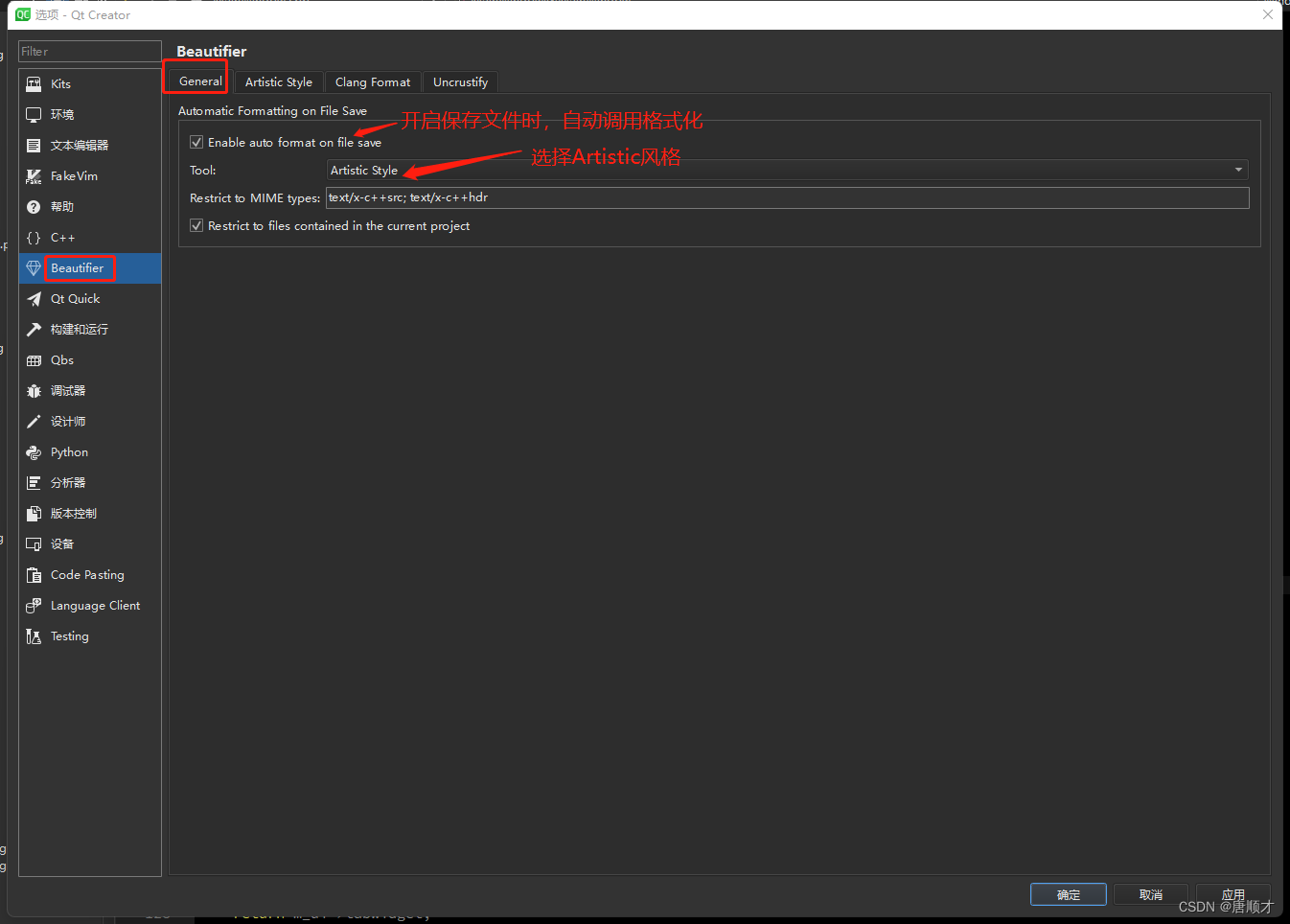Toggle Restrict to files in current project
Screen dimensions: 1290x924
(x=196, y=226)
